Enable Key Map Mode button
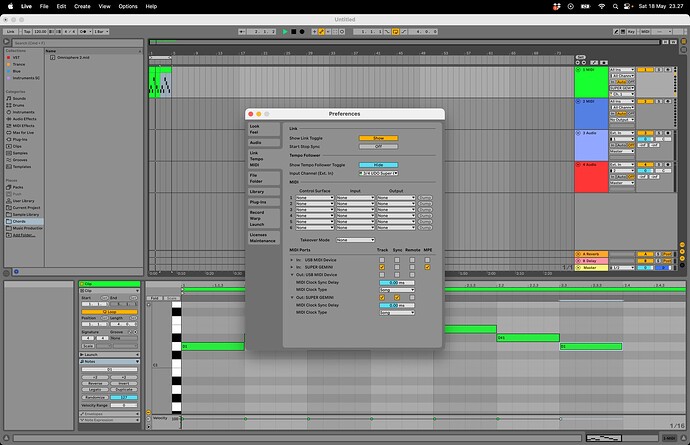 coord(631,32)
